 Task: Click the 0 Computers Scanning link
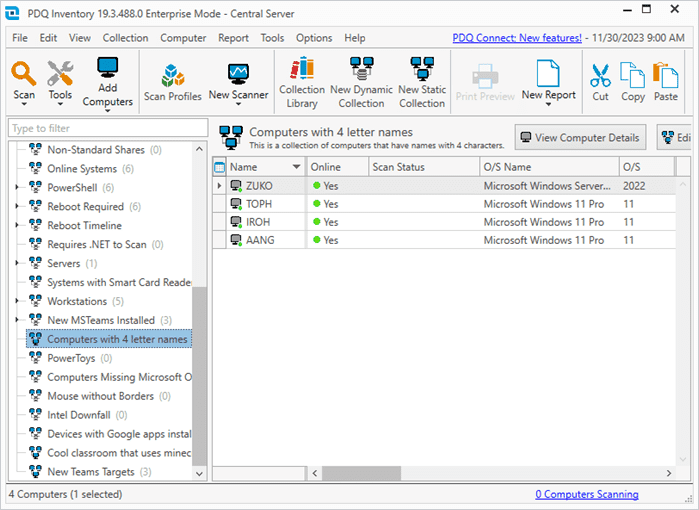[587, 494]
